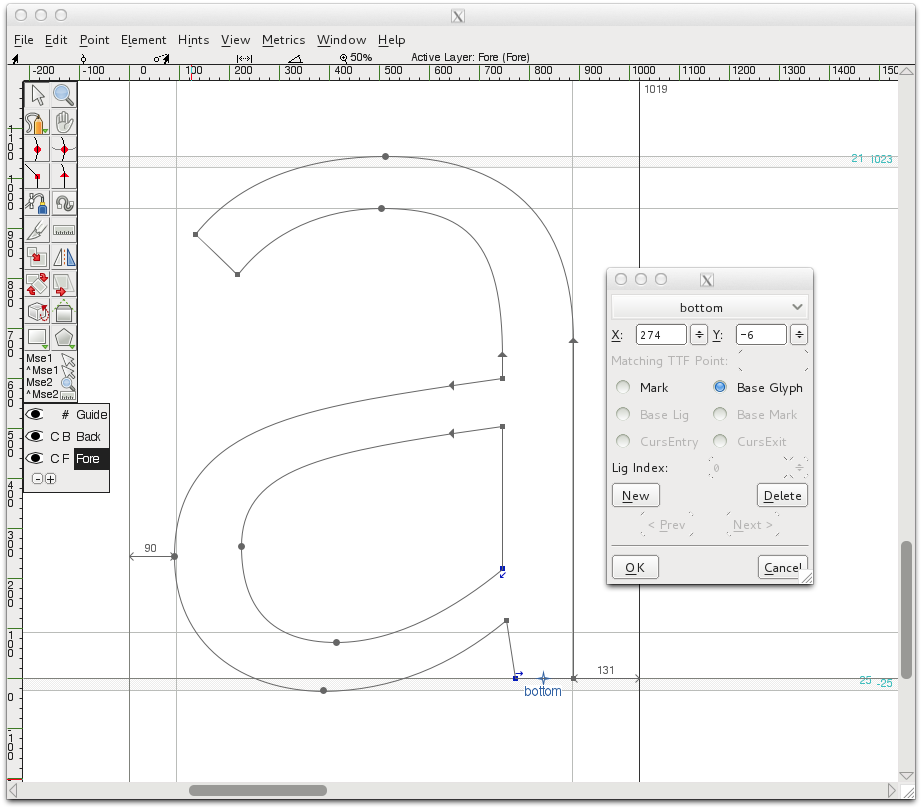Click the Y coordinate stepper arrows
922x809 pixels.
coord(799,335)
